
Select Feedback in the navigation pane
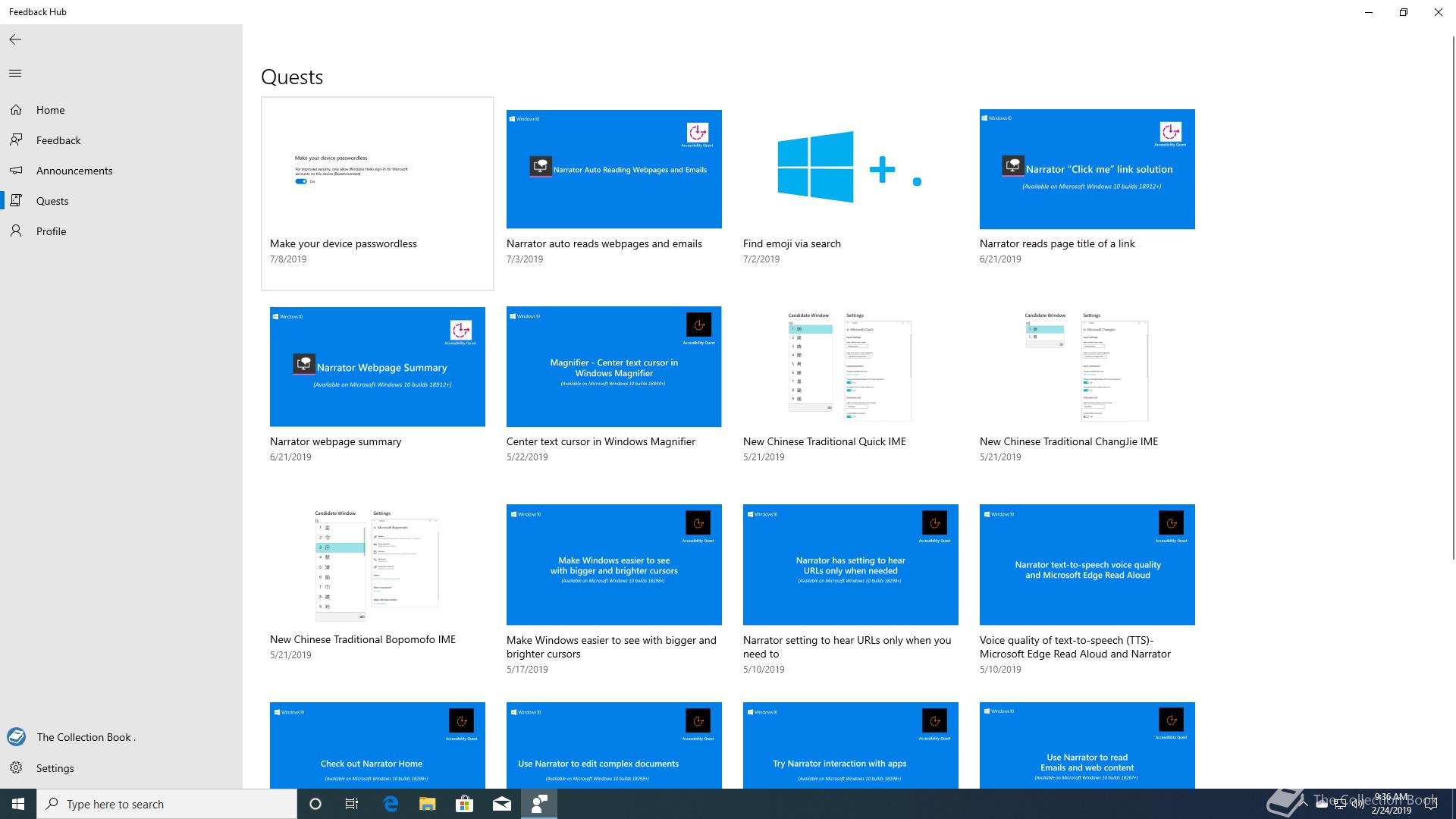pyautogui.click(x=121, y=140)
